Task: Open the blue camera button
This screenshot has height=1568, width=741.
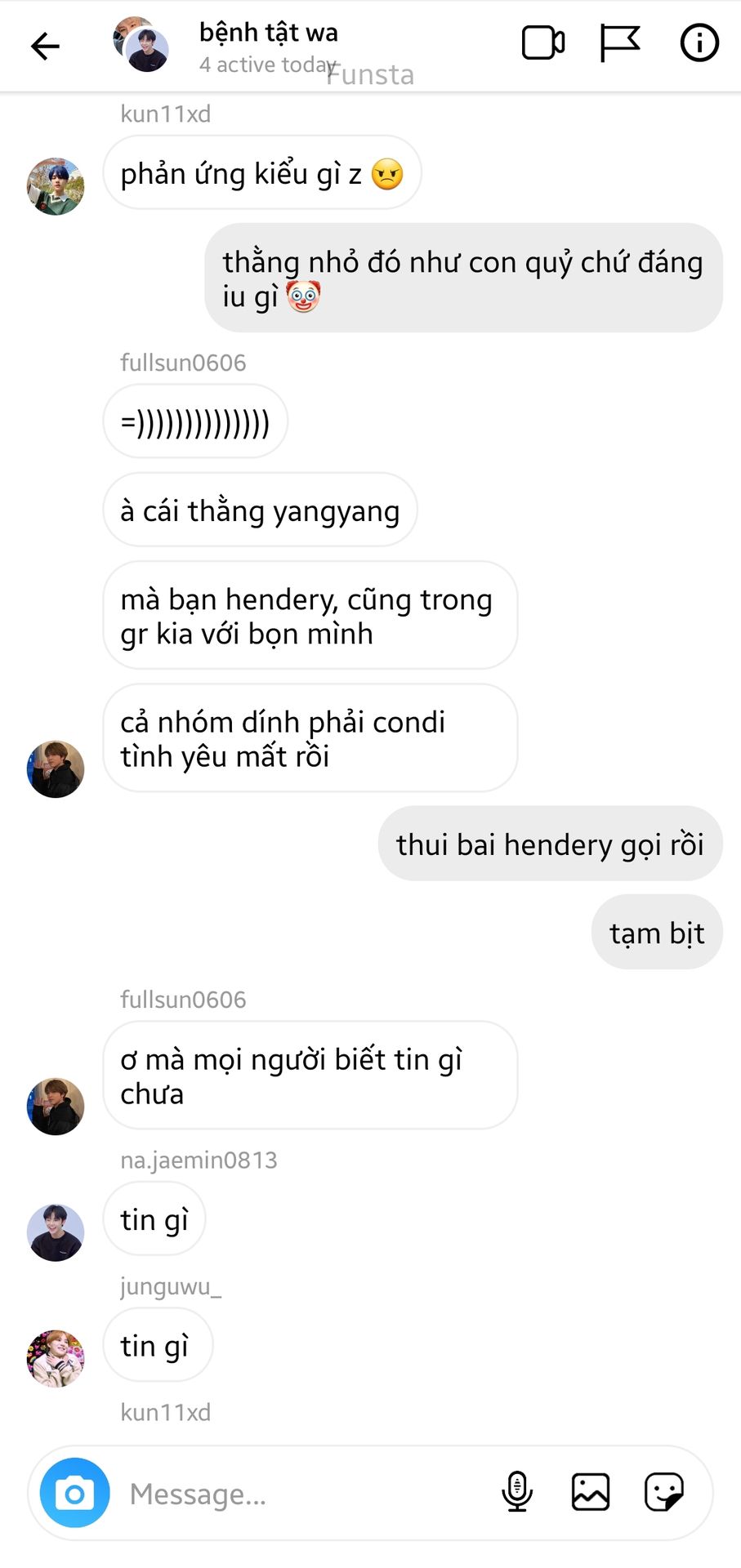Action: tap(75, 1493)
